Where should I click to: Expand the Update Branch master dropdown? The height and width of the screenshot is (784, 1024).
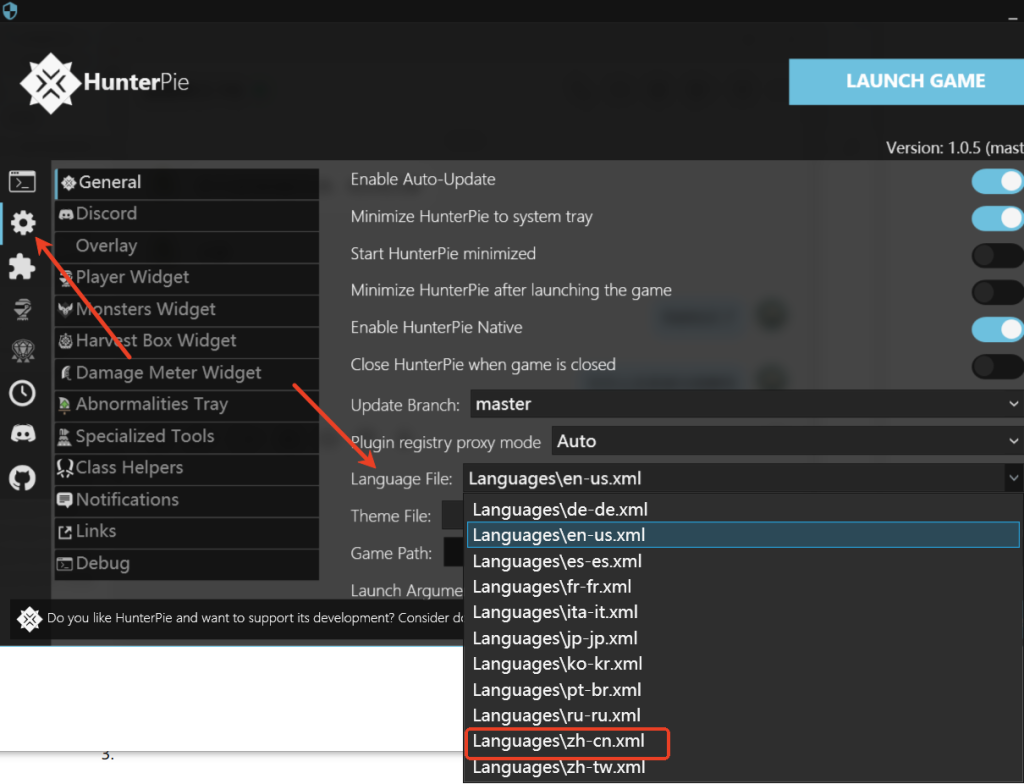(x=744, y=404)
